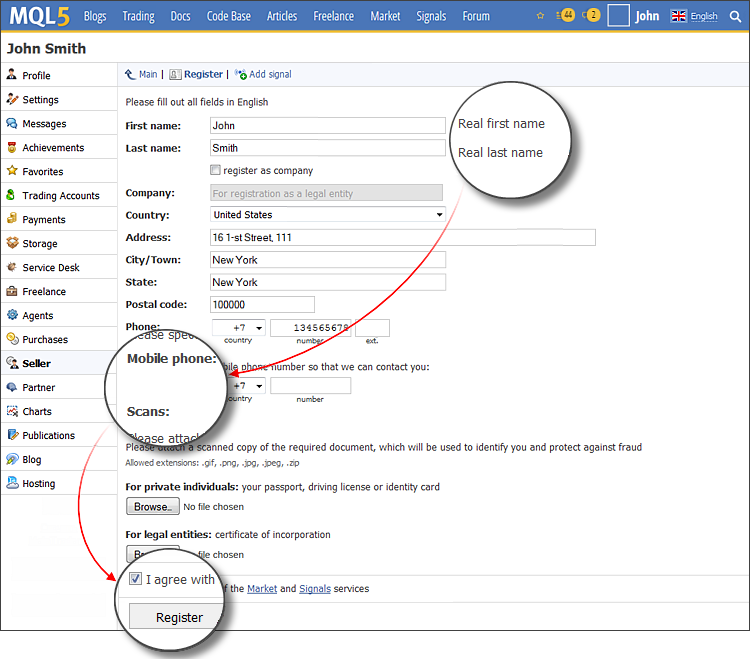Image resolution: width=750 pixels, height=659 pixels.
Task: Open Articles in top navigation
Action: click(x=282, y=16)
